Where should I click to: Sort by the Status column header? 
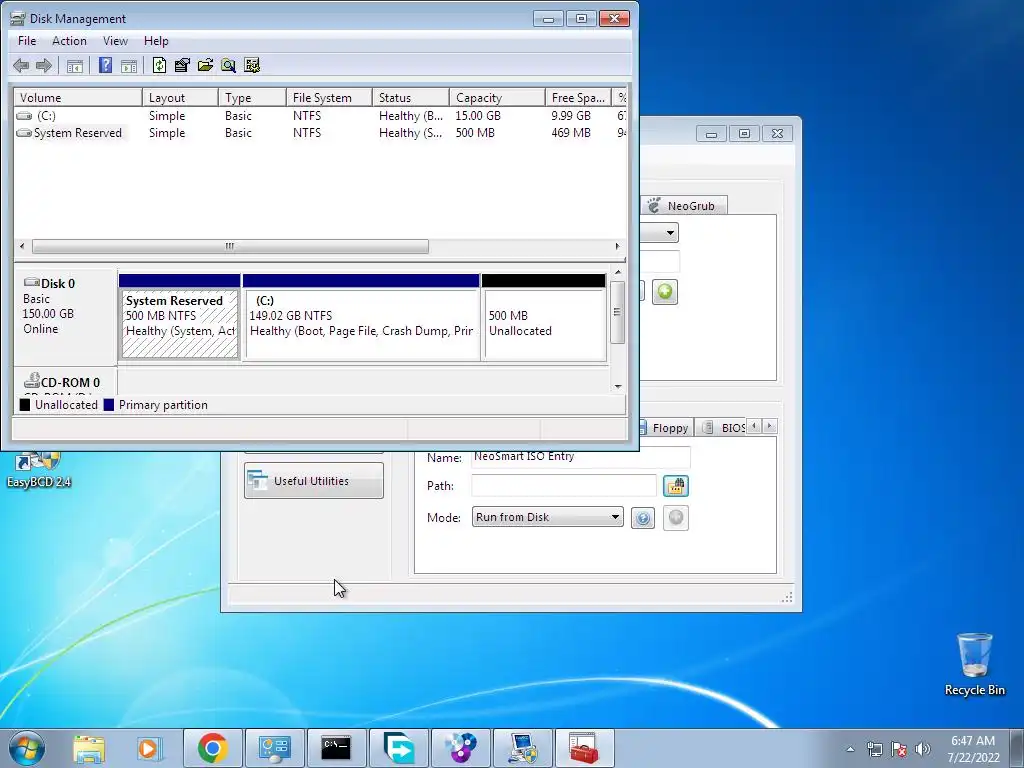point(411,97)
